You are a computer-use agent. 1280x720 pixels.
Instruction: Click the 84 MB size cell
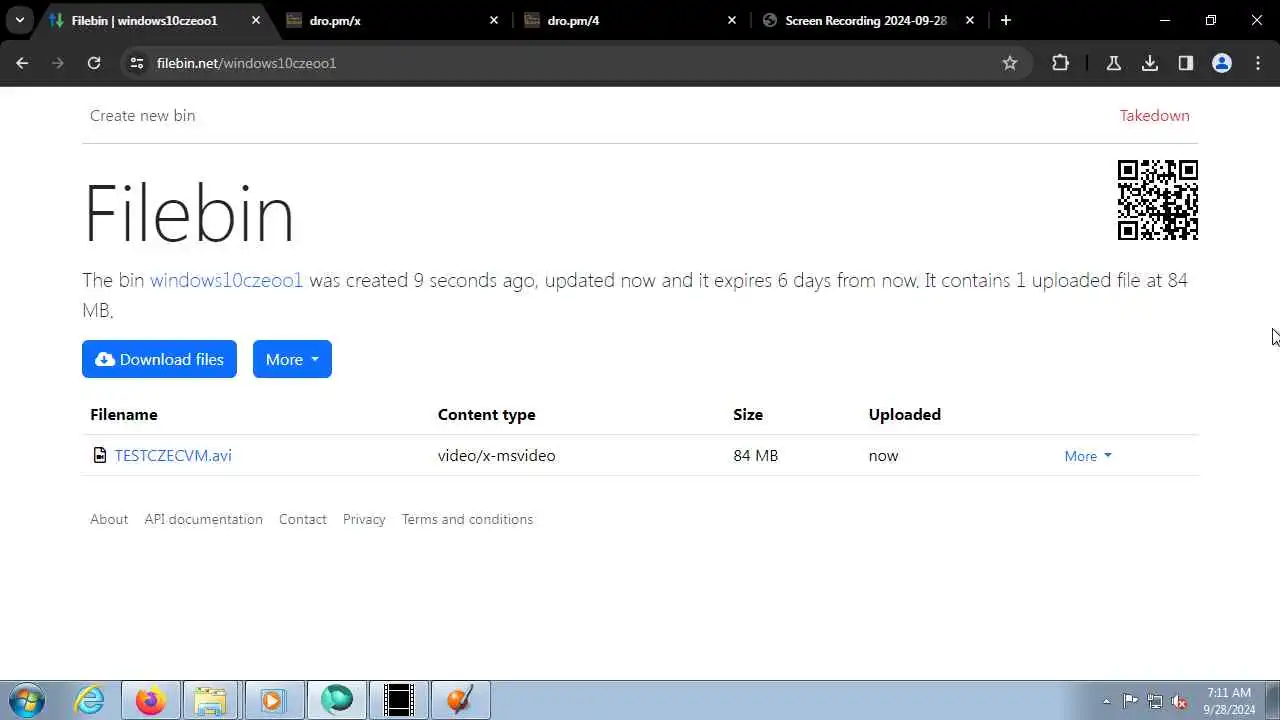click(x=755, y=456)
